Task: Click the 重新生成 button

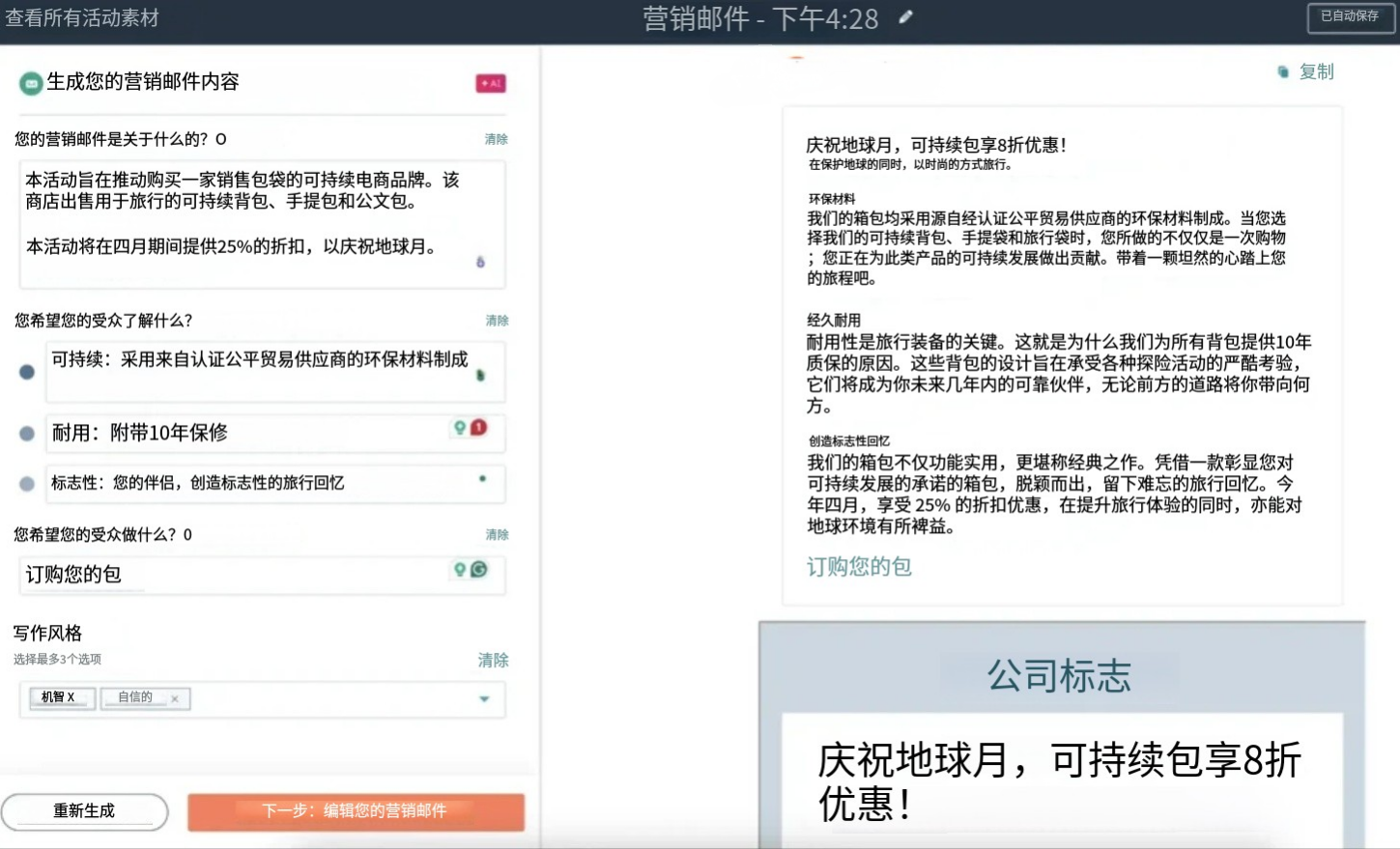Action: [85, 811]
